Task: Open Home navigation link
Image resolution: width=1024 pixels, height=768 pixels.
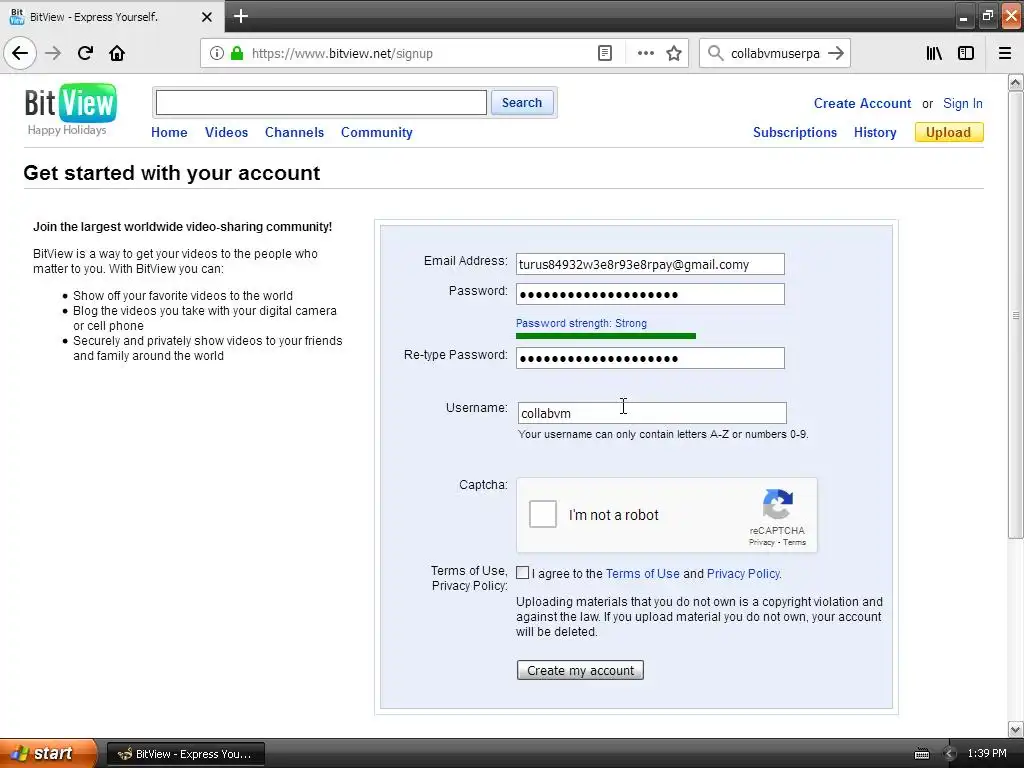Action: click(x=169, y=132)
